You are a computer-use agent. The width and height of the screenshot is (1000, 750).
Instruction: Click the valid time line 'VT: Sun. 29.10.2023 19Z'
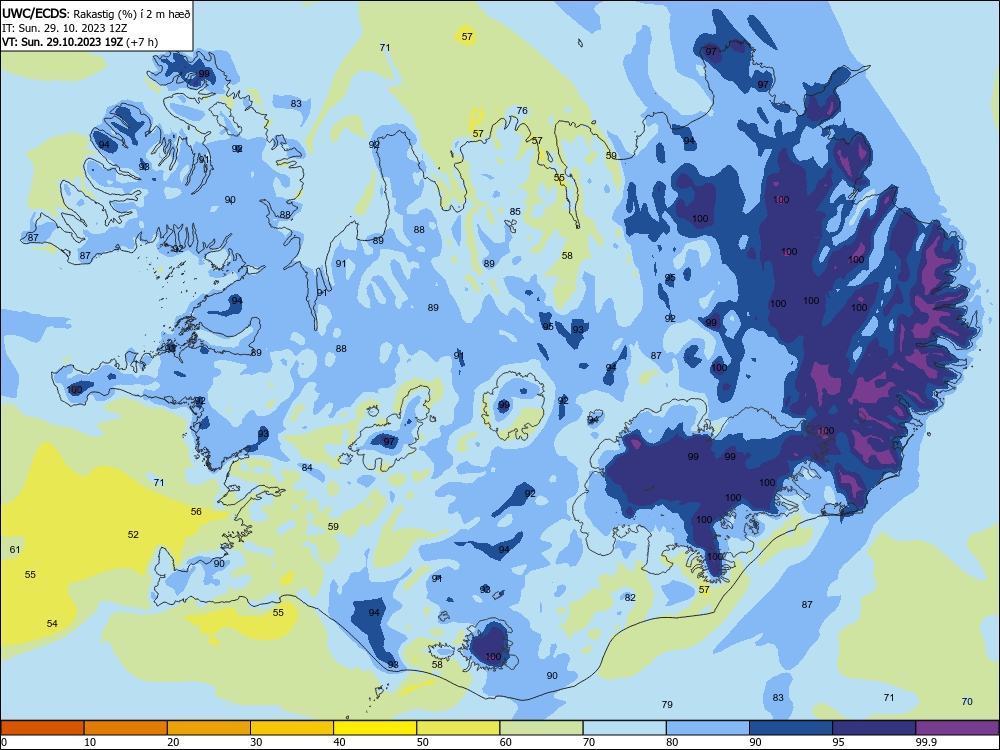pyautogui.click(x=63, y=42)
